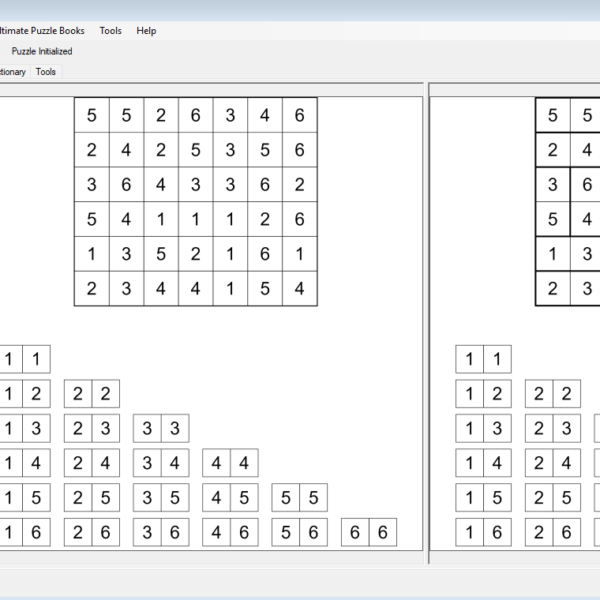Choose the 3-3 domino in left panel
The height and width of the screenshot is (600, 600).
(x=161, y=429)
